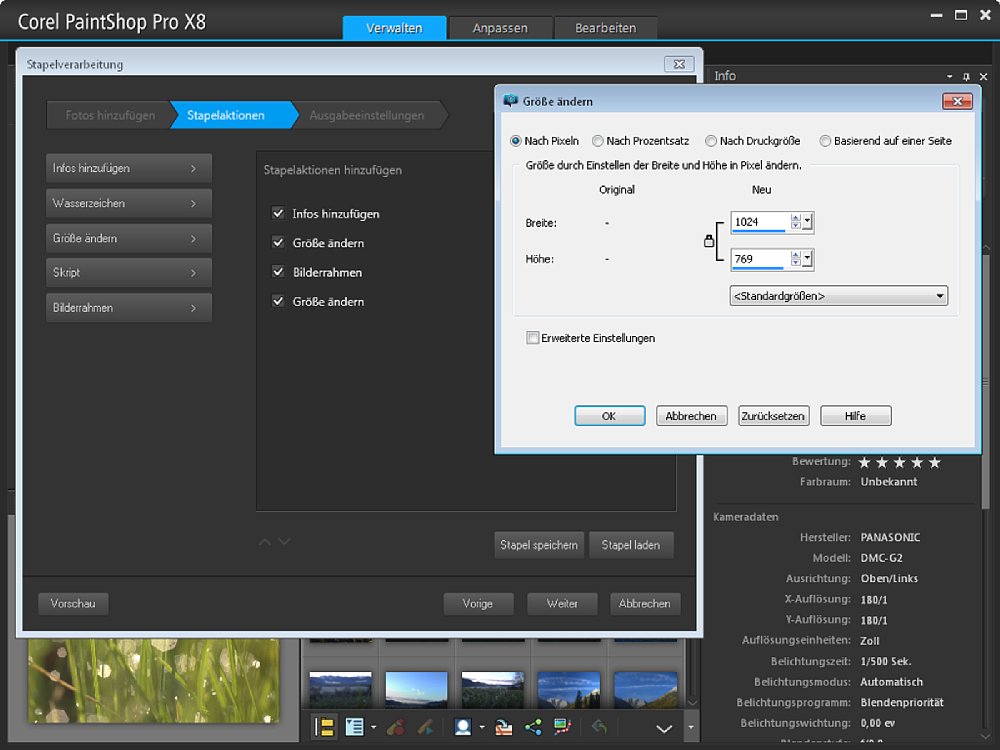Click the capture editing brush icon
Screen dimensions: 1000x750
tap(395, 726)
